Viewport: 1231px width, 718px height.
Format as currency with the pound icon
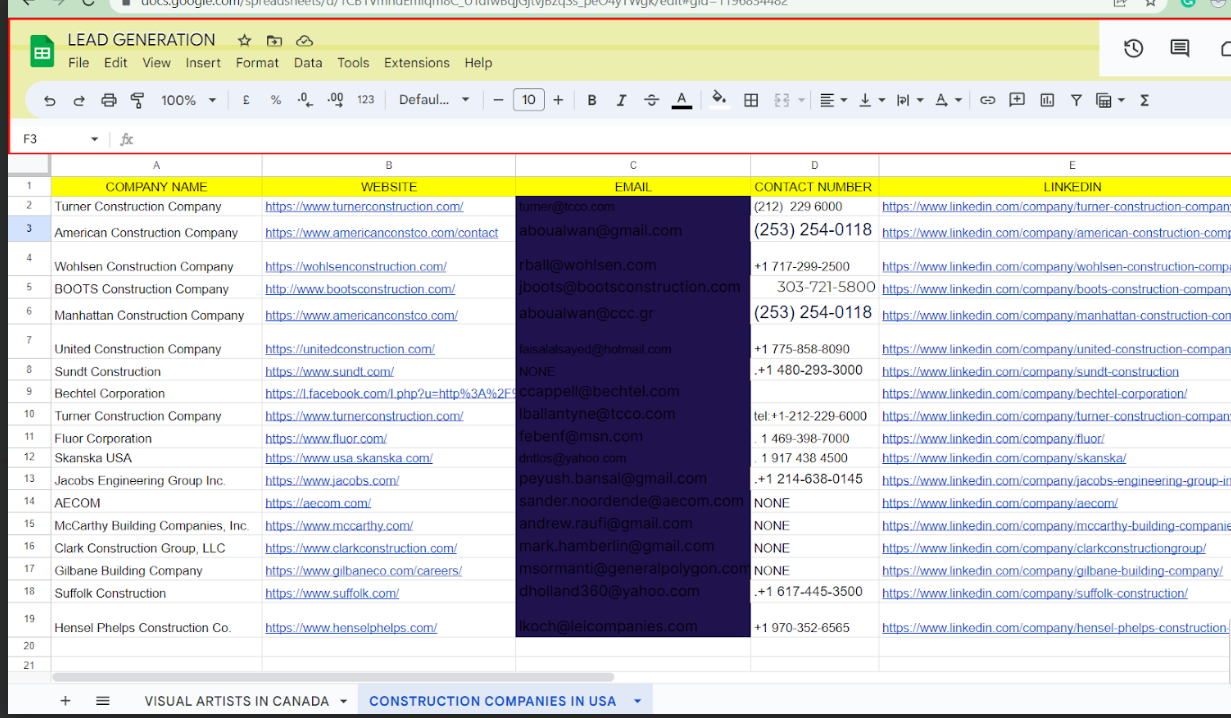pos(246,100)
